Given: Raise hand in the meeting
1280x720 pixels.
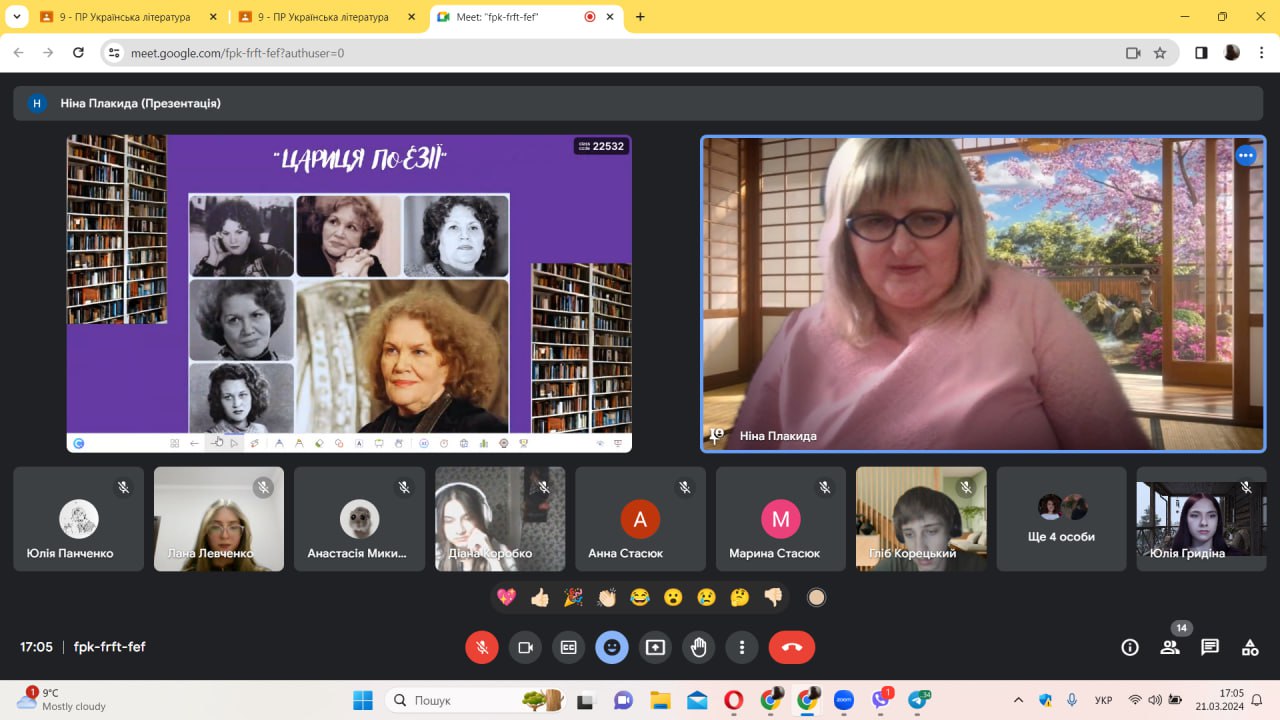Looking at the screenshot, I should coord(698,647).
